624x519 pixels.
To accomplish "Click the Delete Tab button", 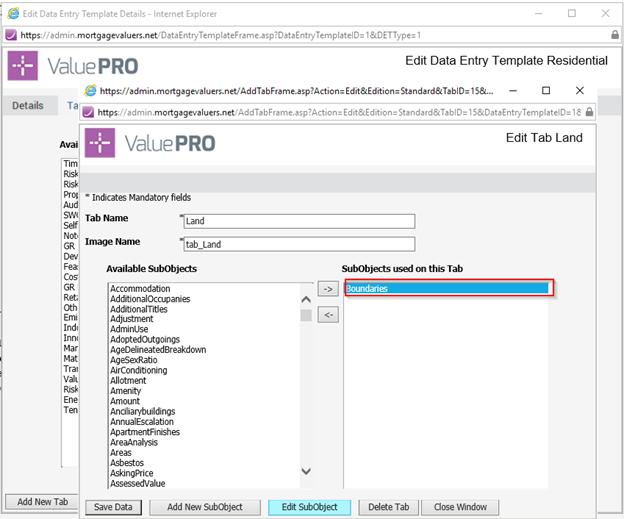I will 389,507.
